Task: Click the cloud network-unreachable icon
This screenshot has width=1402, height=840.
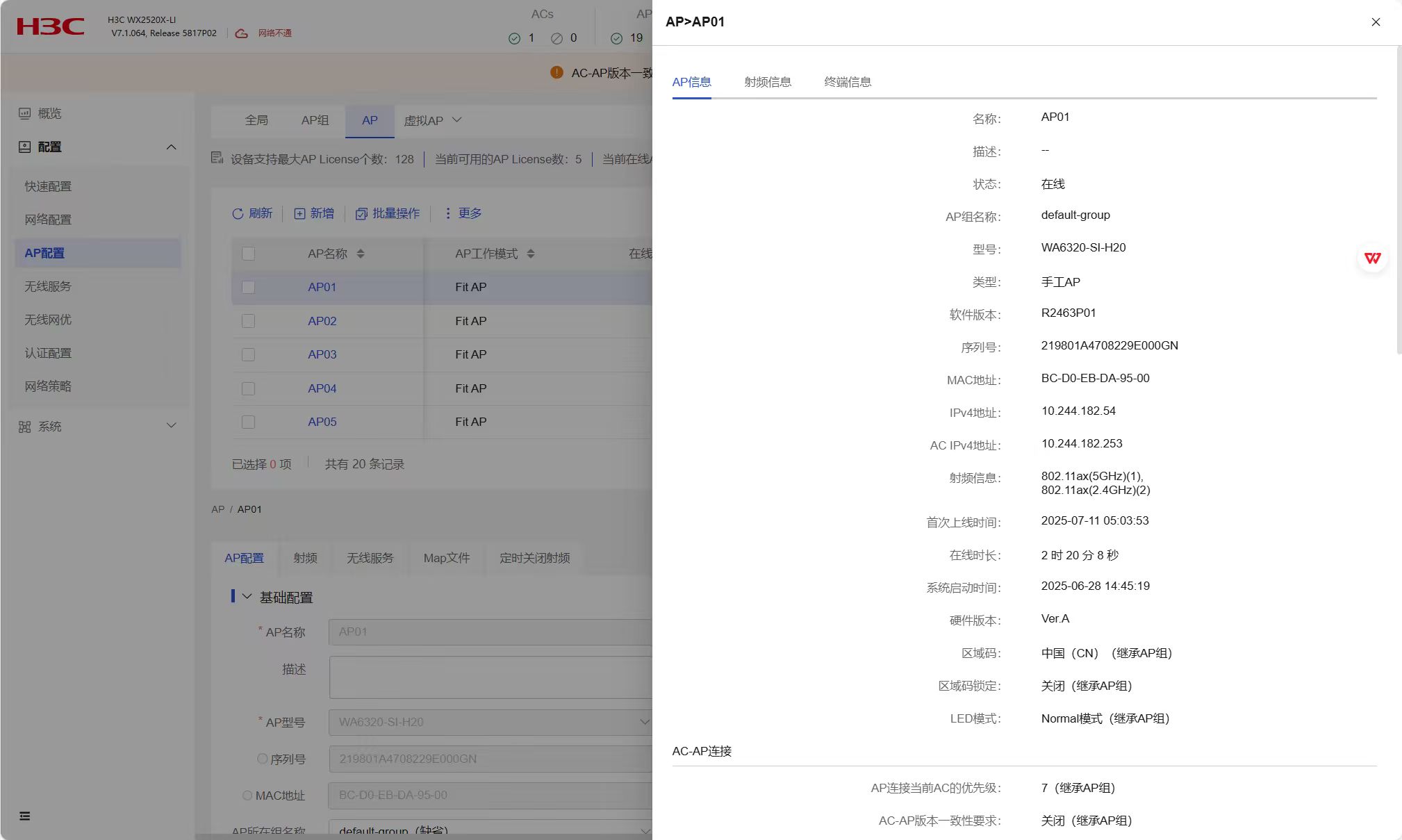Action: [x=241, y=33]
